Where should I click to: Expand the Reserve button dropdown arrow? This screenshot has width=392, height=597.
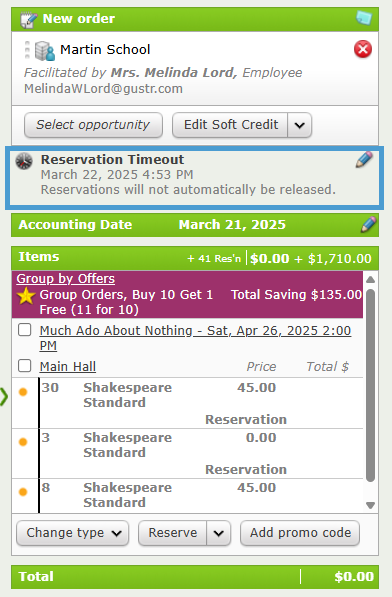coord(218,533)
